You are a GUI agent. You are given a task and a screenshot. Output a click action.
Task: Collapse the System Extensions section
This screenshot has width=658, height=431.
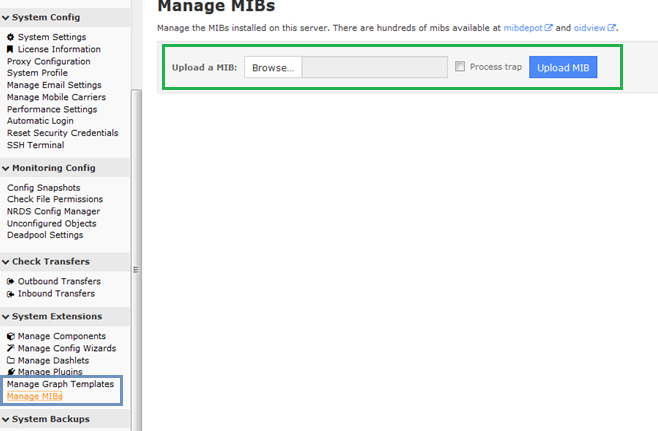pos(5,317)
